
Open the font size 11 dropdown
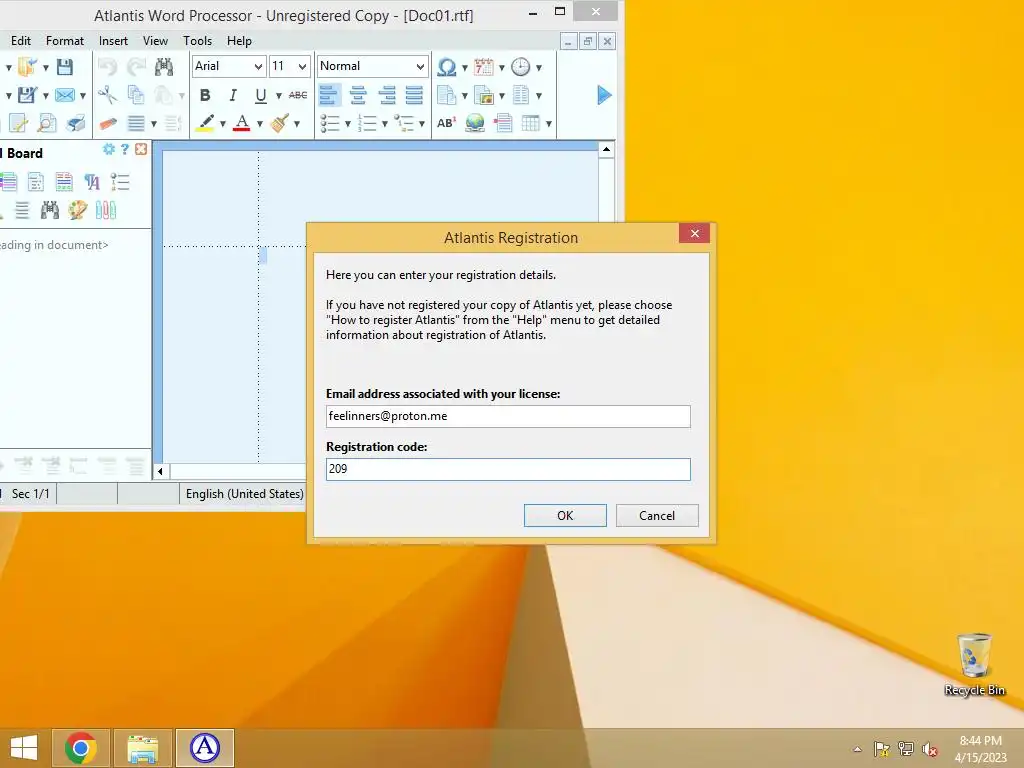click(302, 67)
